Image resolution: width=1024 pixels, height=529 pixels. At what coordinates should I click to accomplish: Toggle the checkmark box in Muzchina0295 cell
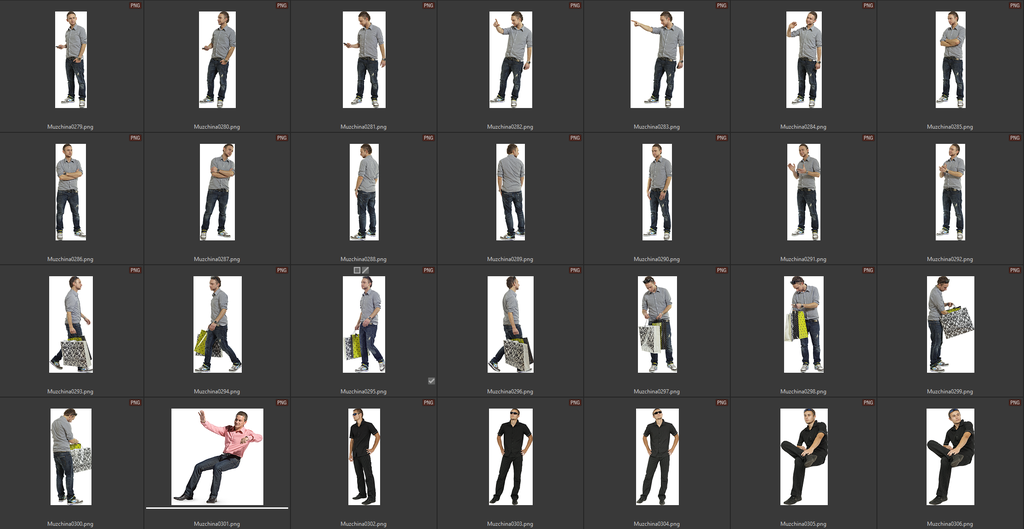[x=431, y=381]
